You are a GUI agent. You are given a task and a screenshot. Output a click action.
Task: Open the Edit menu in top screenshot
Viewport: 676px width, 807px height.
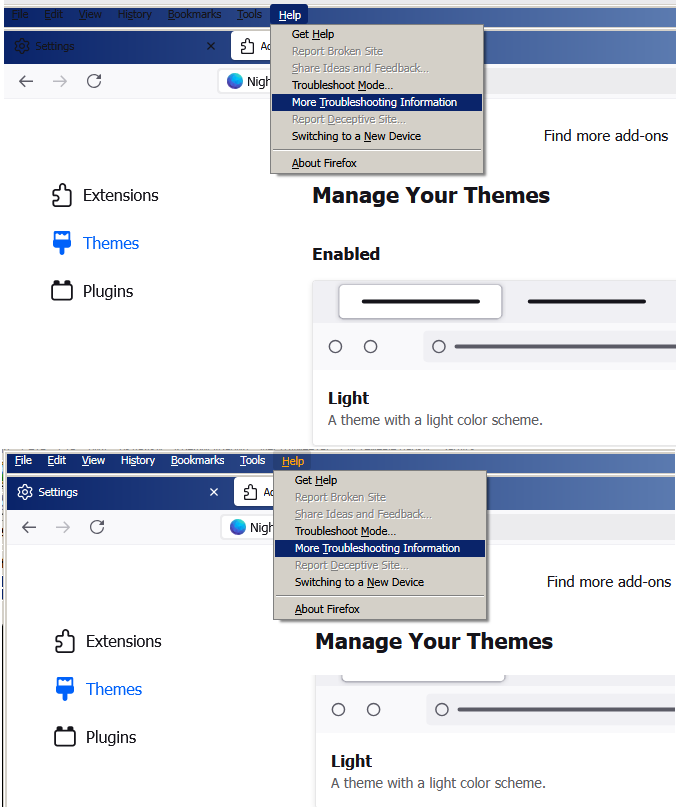click(54, 14)
